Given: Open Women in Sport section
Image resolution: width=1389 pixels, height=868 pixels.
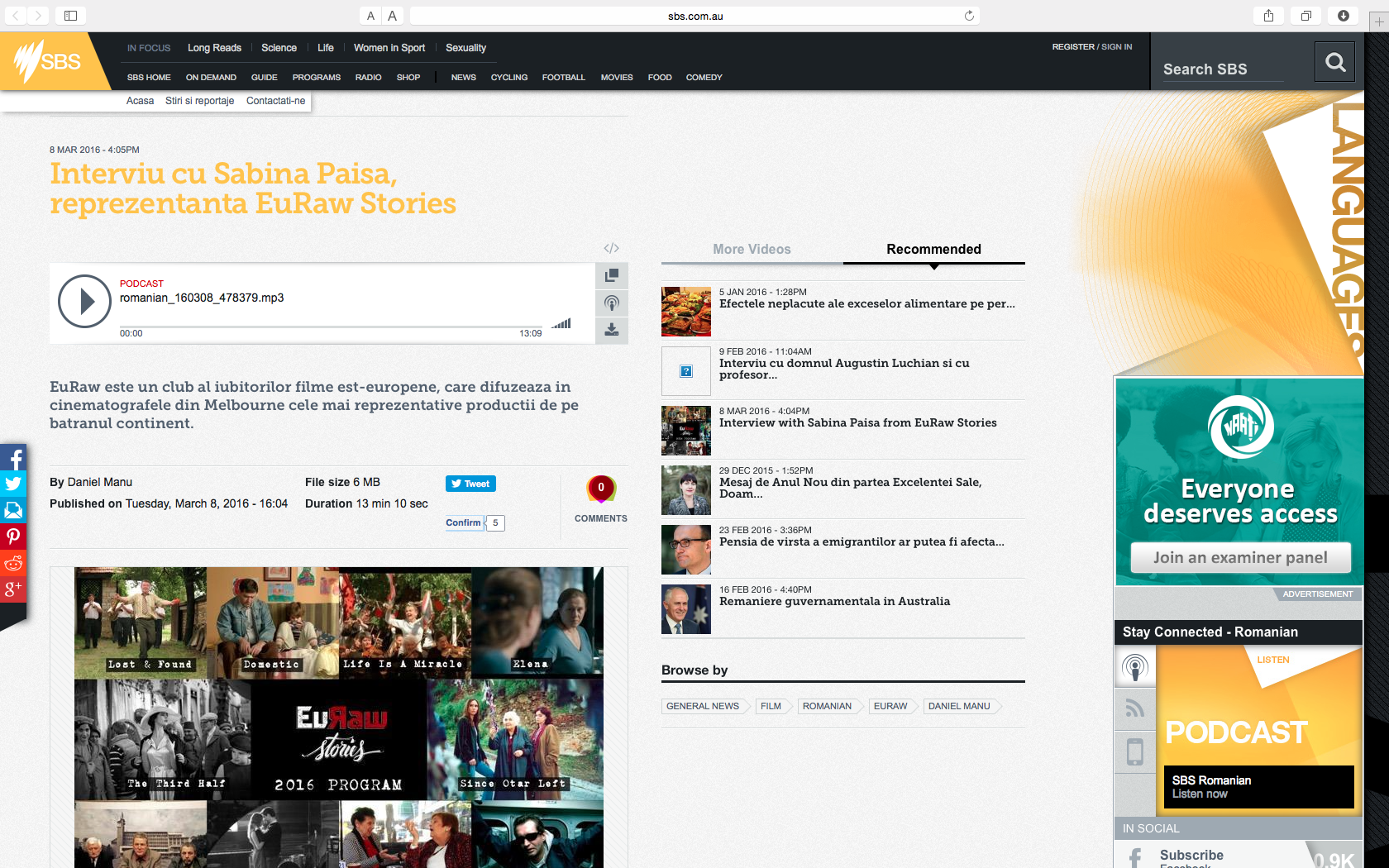Looking at the screenshot, I should coord(389,48).
